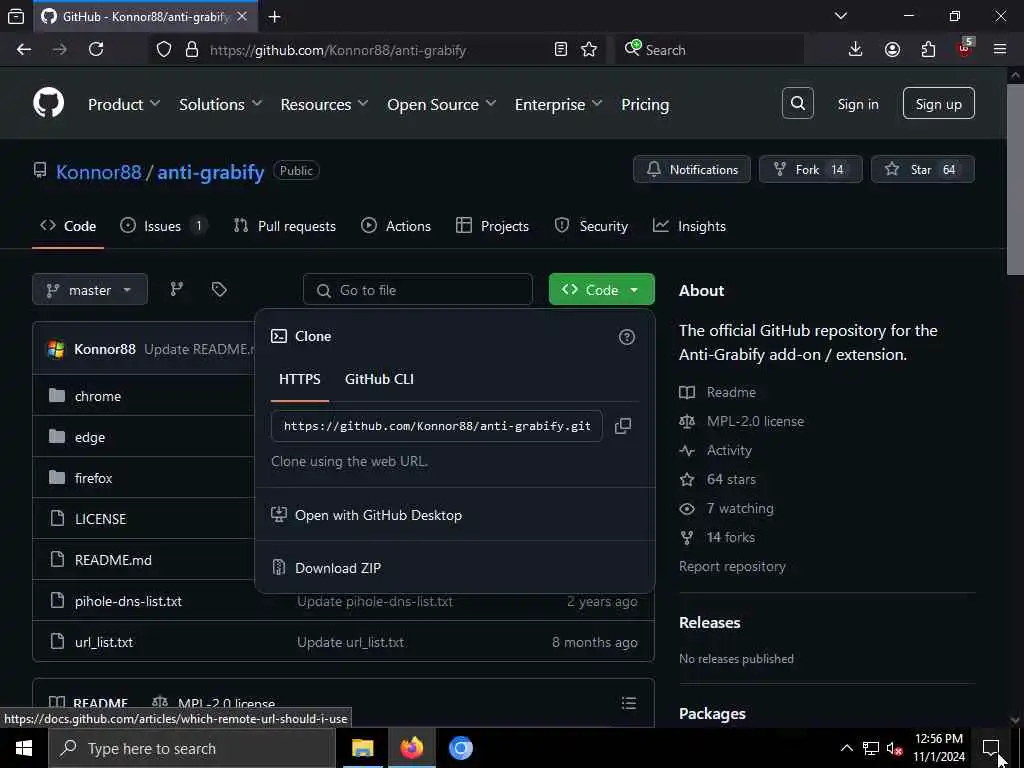Collapse the green Code dropdown
This screenshot has height=768, width=1024.
[x=601, y=289]
